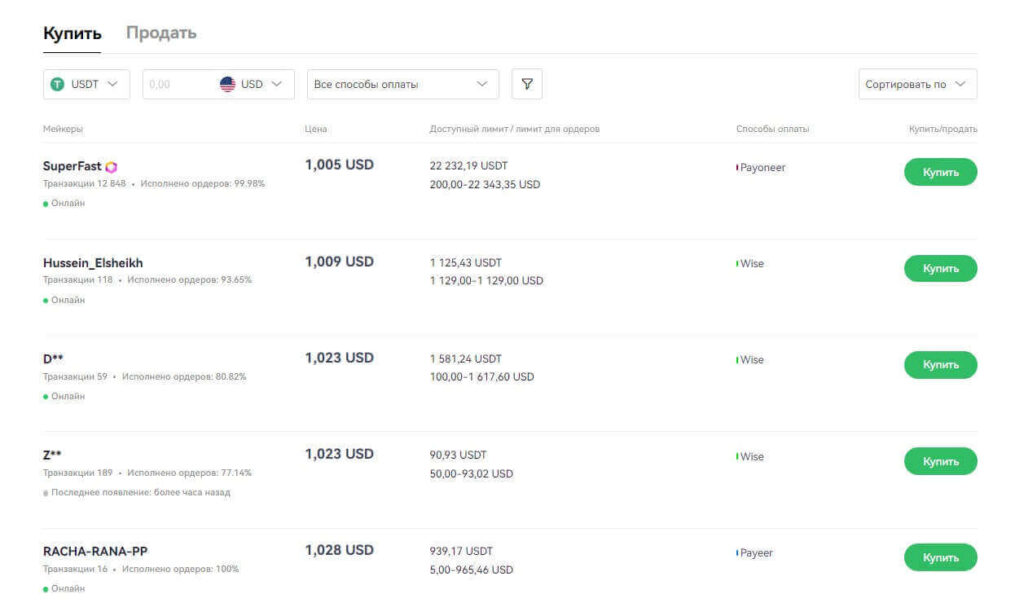Click the filter funnel icon
The height and width of the screenshot is (607, 1024).
point(527,84)
